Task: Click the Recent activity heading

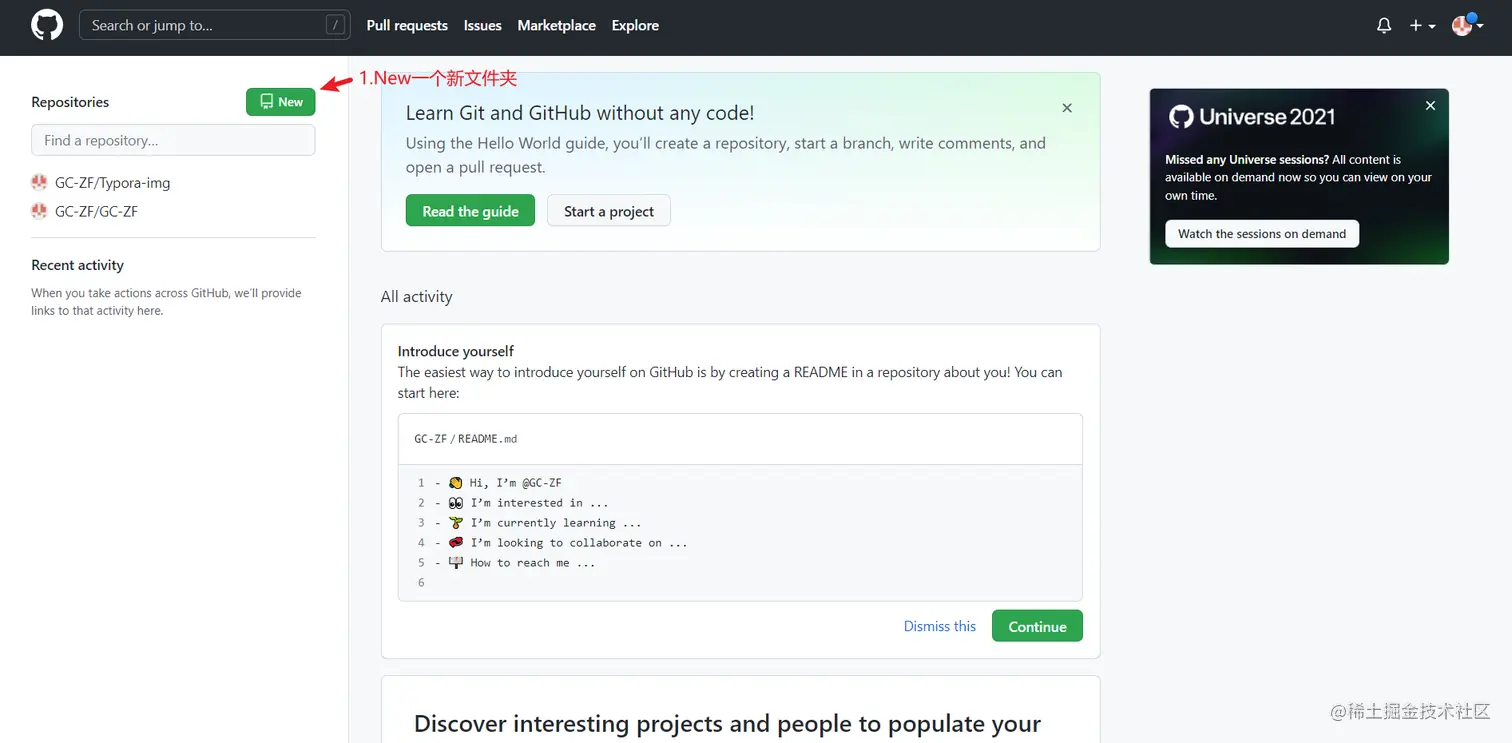Action: click(78, 265)
